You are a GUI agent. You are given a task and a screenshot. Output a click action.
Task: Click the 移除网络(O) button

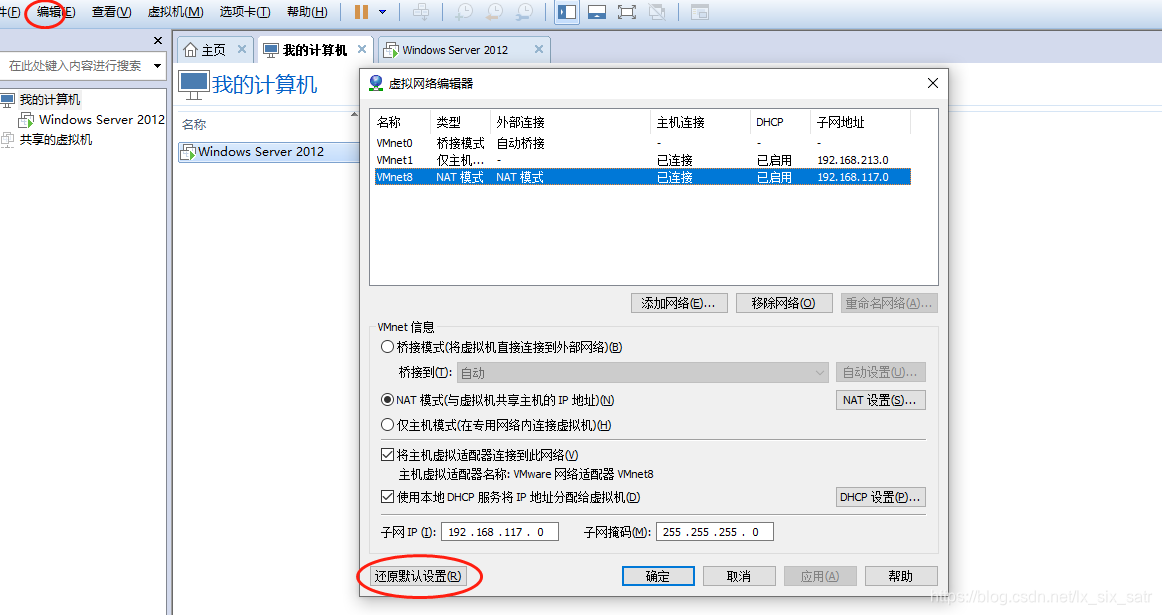tap(784, 303)
